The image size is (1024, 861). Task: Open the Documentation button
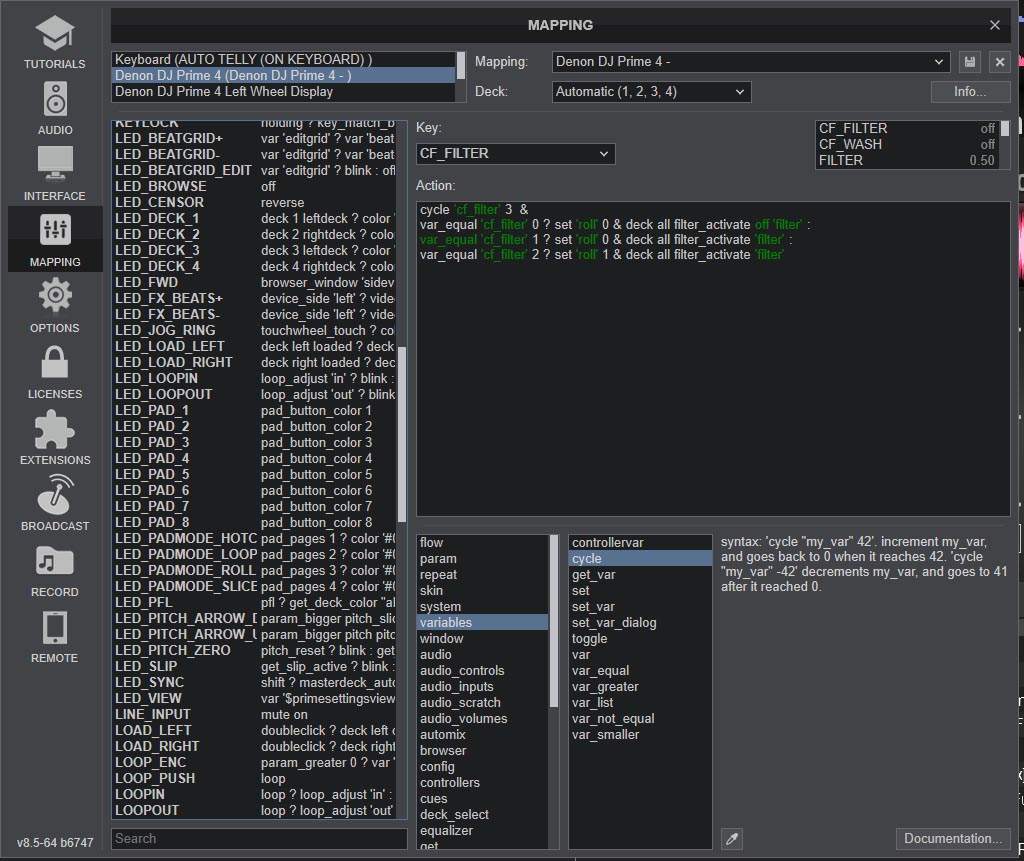coord(953,839)
